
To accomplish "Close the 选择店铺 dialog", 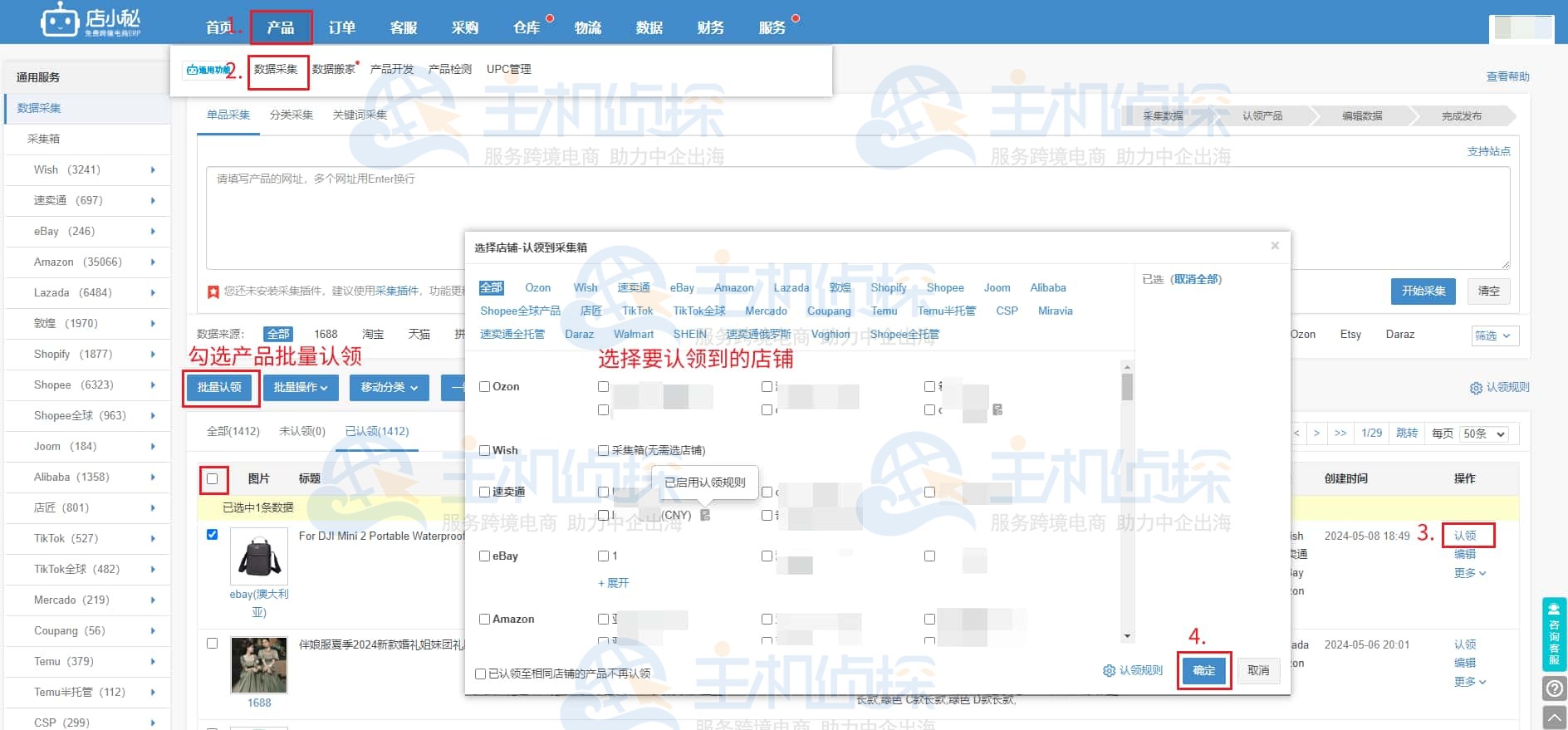I will point(1275,246).
